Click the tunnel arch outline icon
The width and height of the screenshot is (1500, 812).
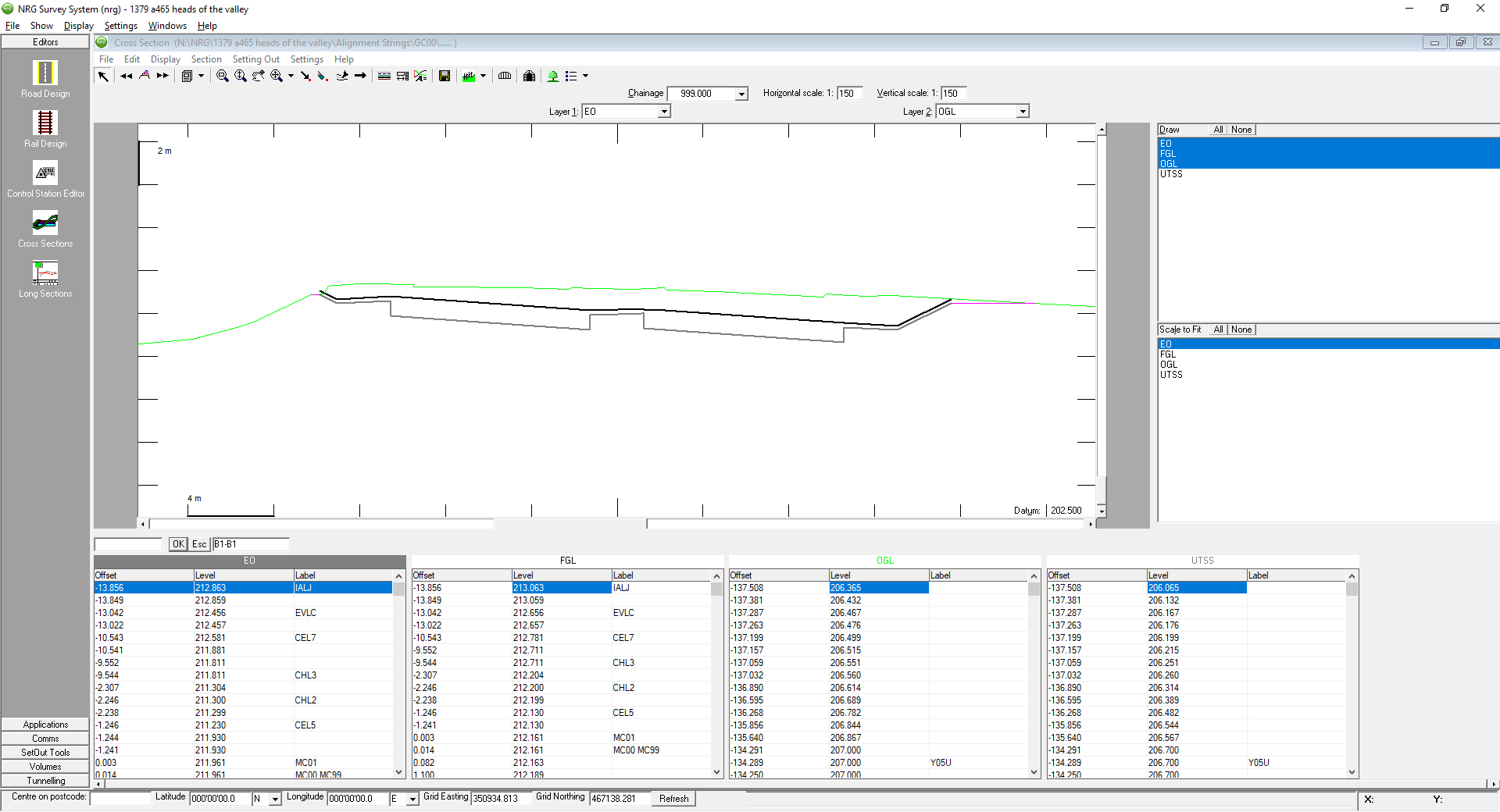tap(505, 76)
